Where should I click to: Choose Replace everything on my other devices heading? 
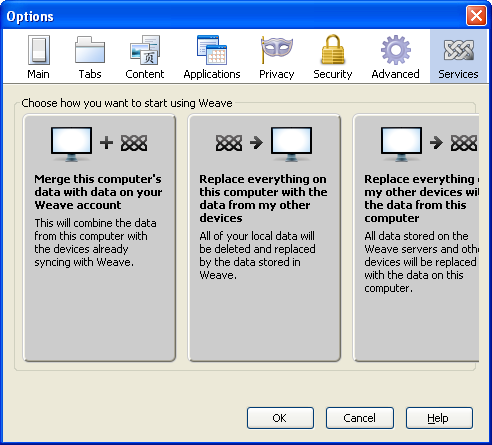click(422, 198)
